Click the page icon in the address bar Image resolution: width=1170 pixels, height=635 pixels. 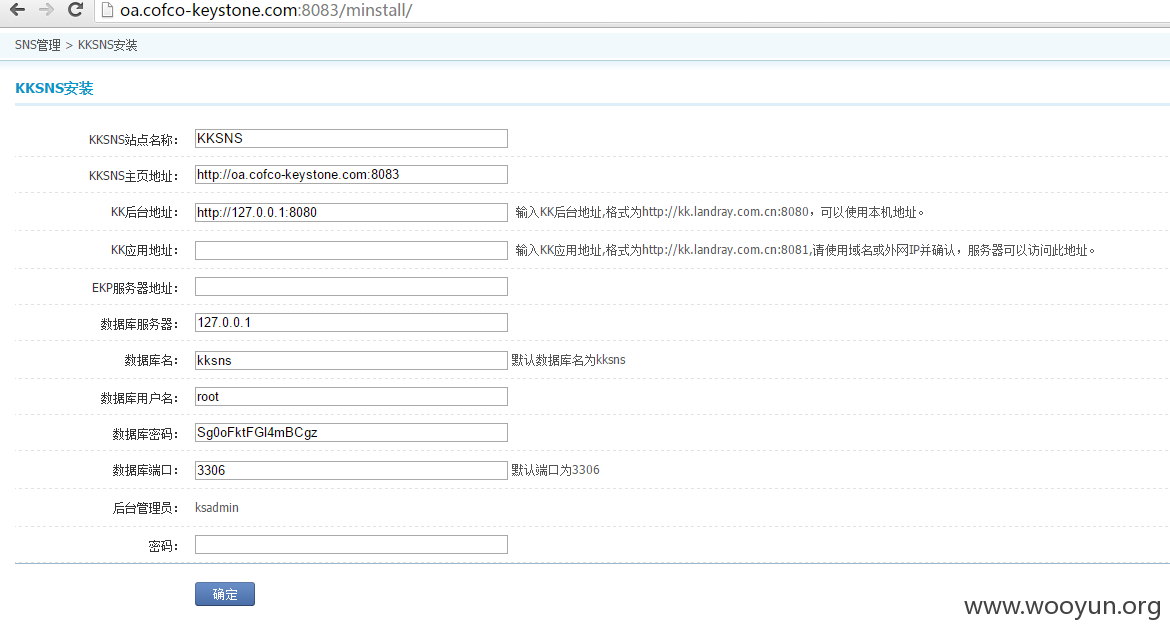click(107, 10)
